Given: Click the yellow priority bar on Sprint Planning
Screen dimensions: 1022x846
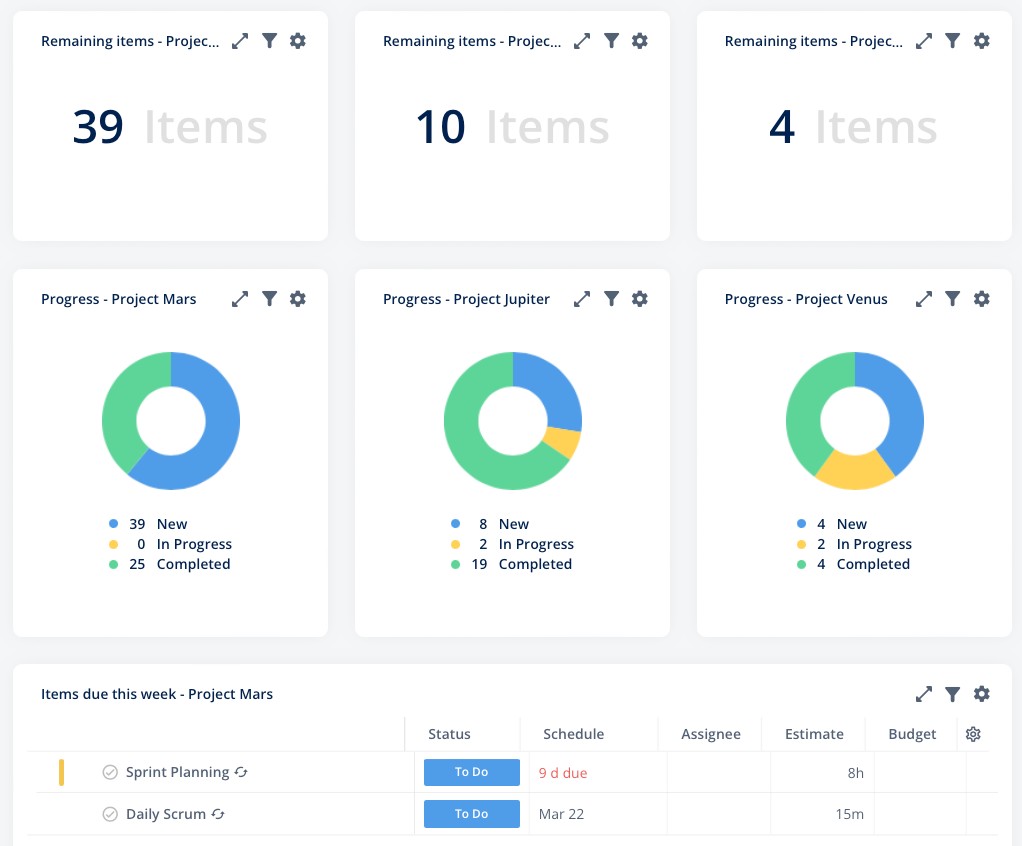Looking at the screenshot, I should tap(61, 772).
